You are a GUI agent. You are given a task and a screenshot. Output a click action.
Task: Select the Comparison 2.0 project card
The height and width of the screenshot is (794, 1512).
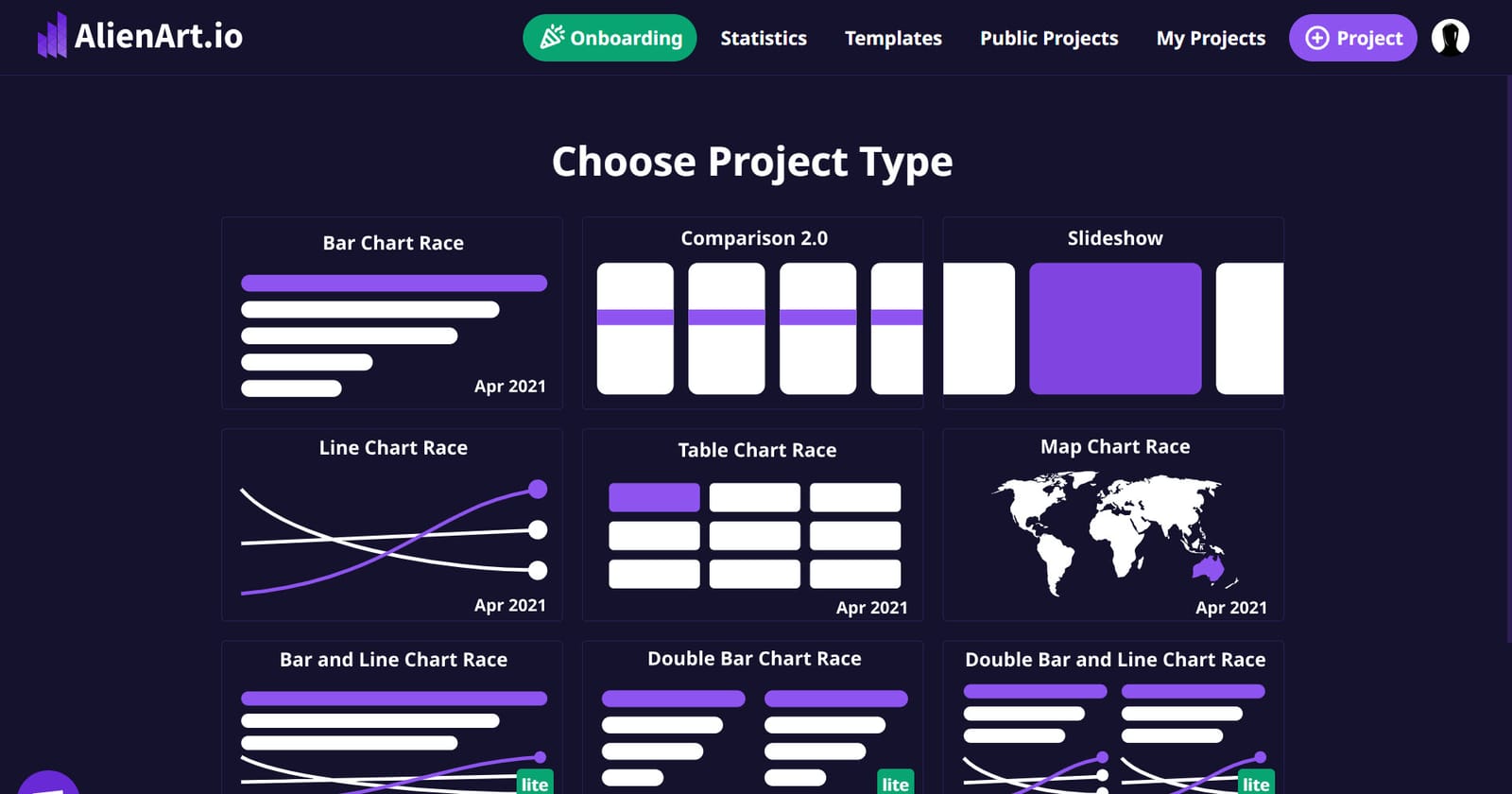[753, 313]
